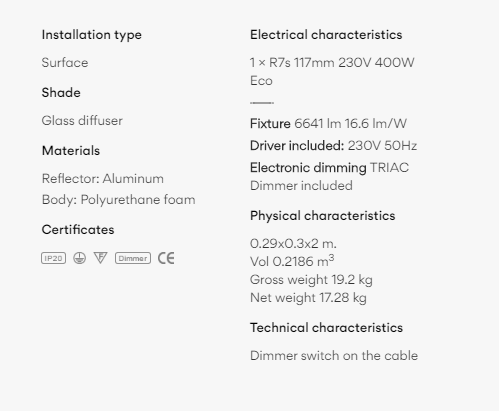Click the Surface installation value
This screenshot has height=411, width=499.
[x=65, y=63]
